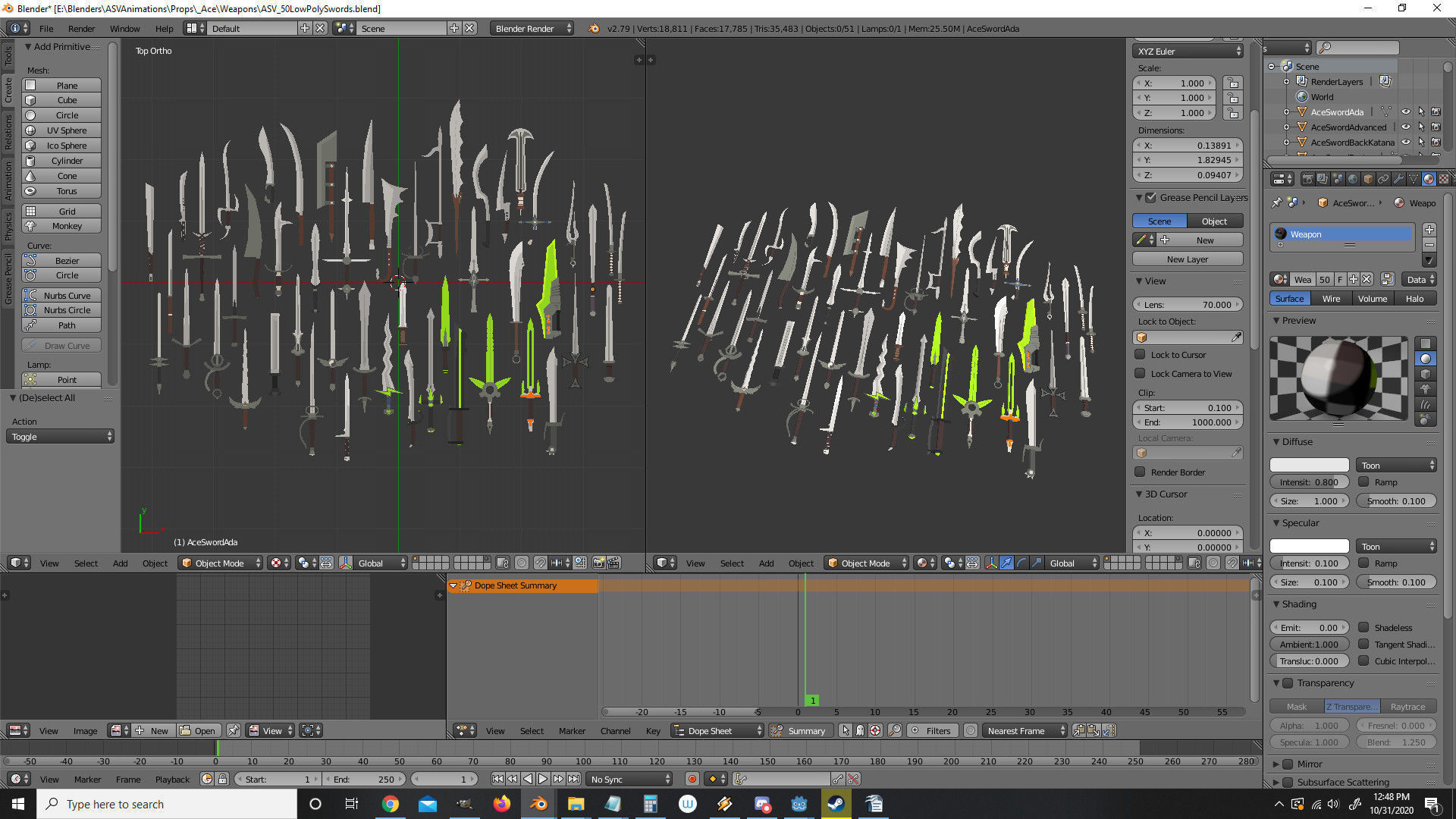The height and width of the screenshot is (819, 1456).
Task: Enable Tangent Shading checkbox
Action: pos(1363,645)
